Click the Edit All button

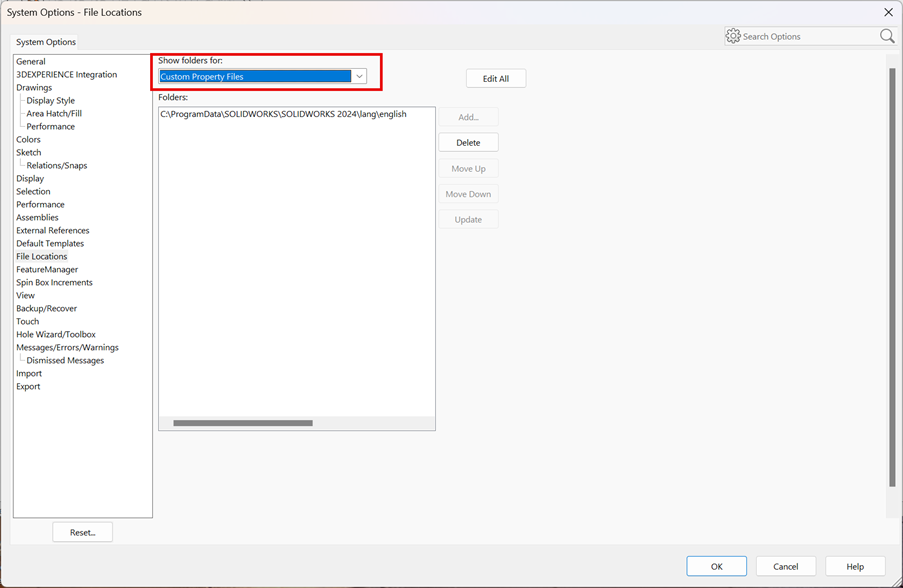[x=496, y=79]
